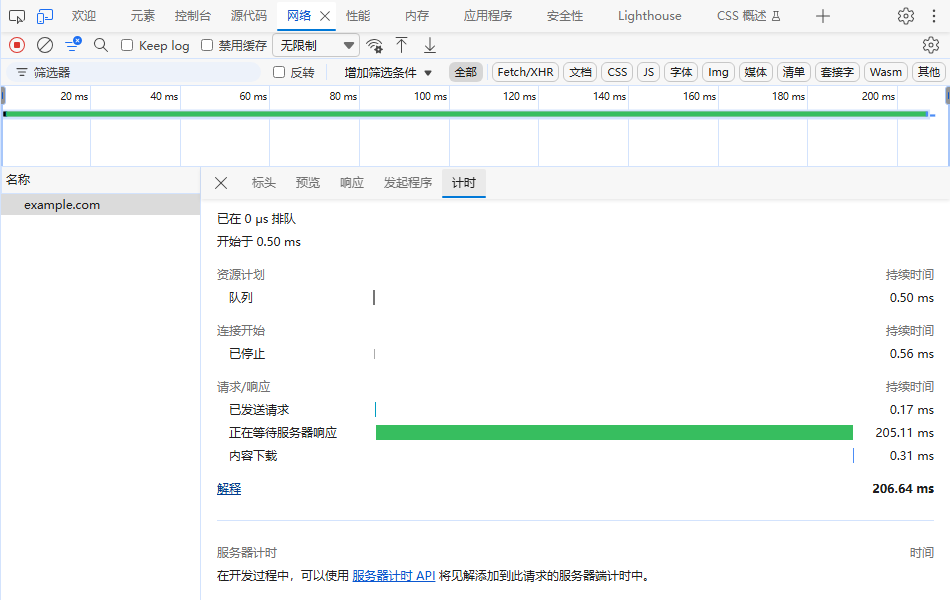Click the 筛选器 input field
Screen dimensions: 950x600
coord(133,73)
